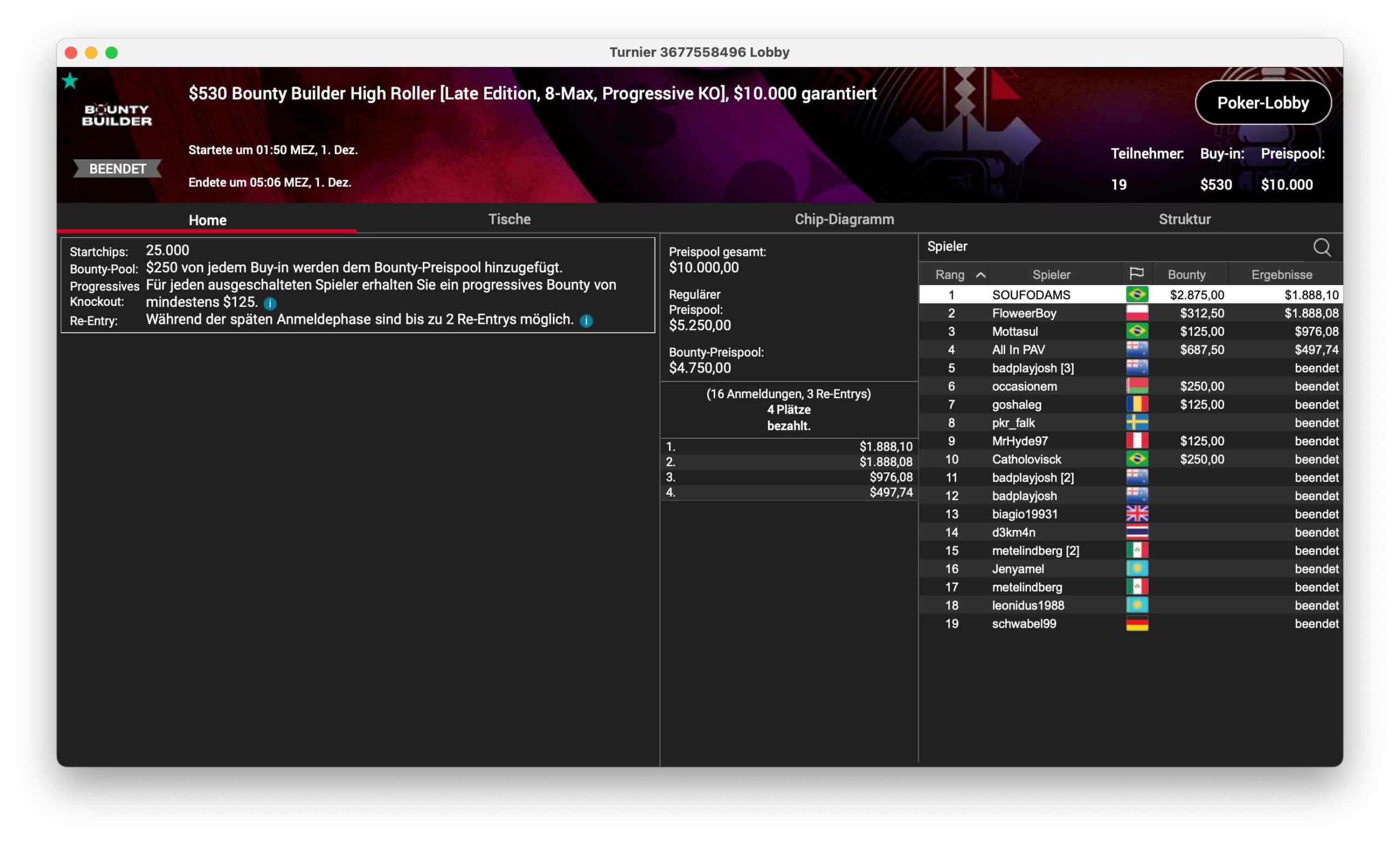Click the player search magnifier icon
Screen dimensions: 1400x842
coord(1321,247)
